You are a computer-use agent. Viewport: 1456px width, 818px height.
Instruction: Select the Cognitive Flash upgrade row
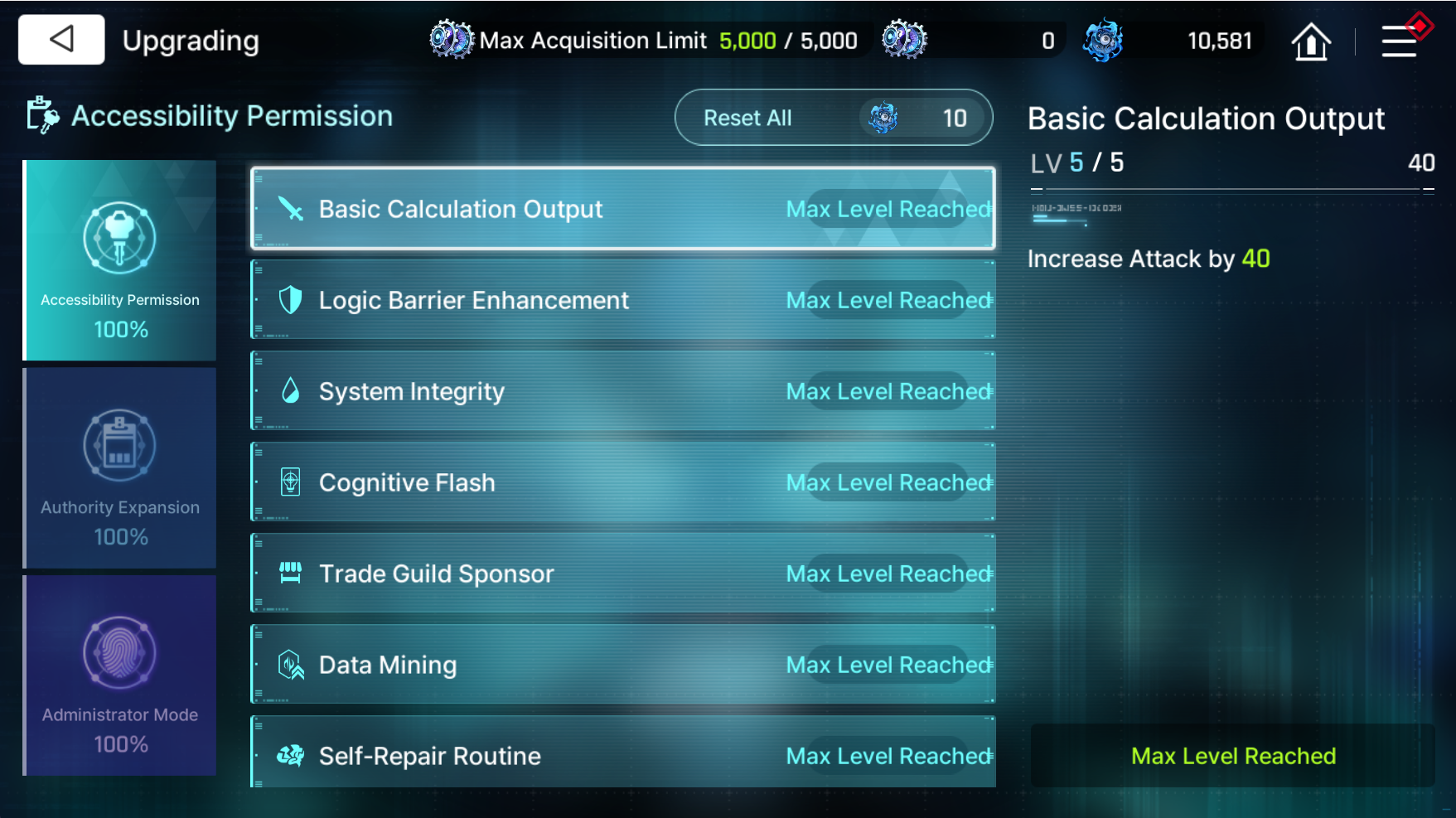(x=623, y=482)
